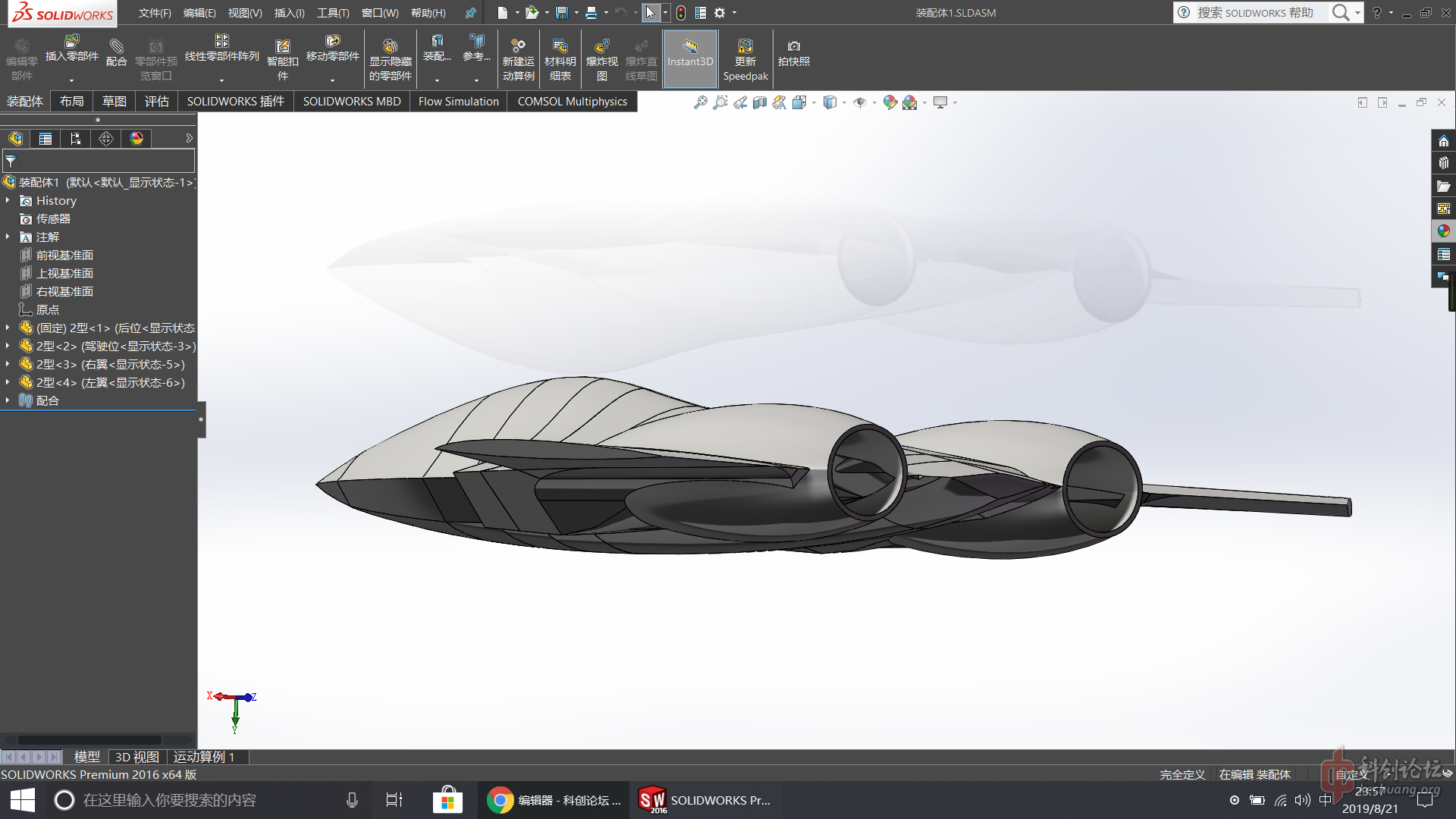Select the 原点 origin in tree
The height and width of the screenshot is (819, 1456).
coord(39,309)
